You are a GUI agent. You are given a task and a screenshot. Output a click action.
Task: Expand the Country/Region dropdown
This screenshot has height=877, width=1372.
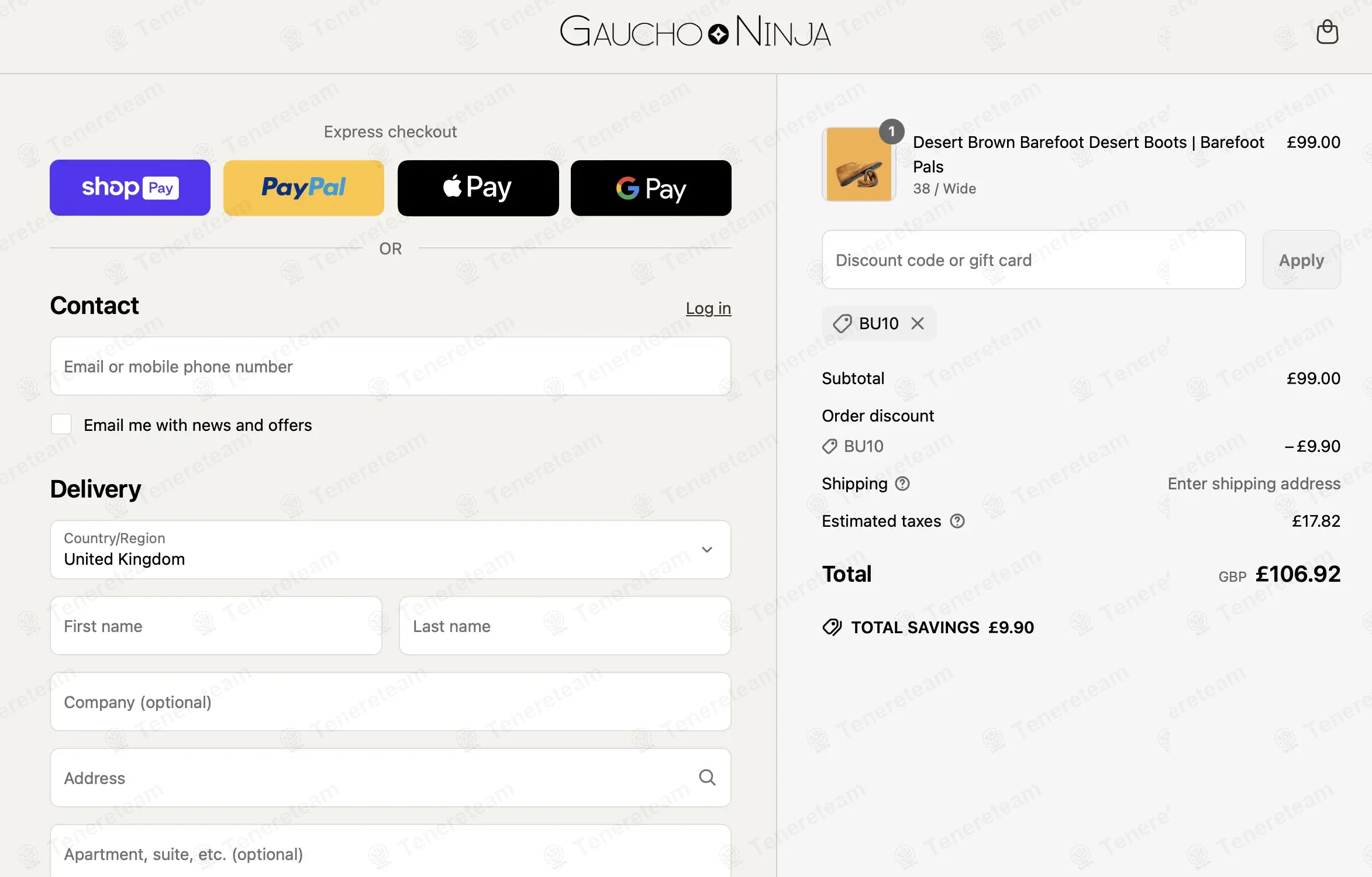tap(390, 550)
